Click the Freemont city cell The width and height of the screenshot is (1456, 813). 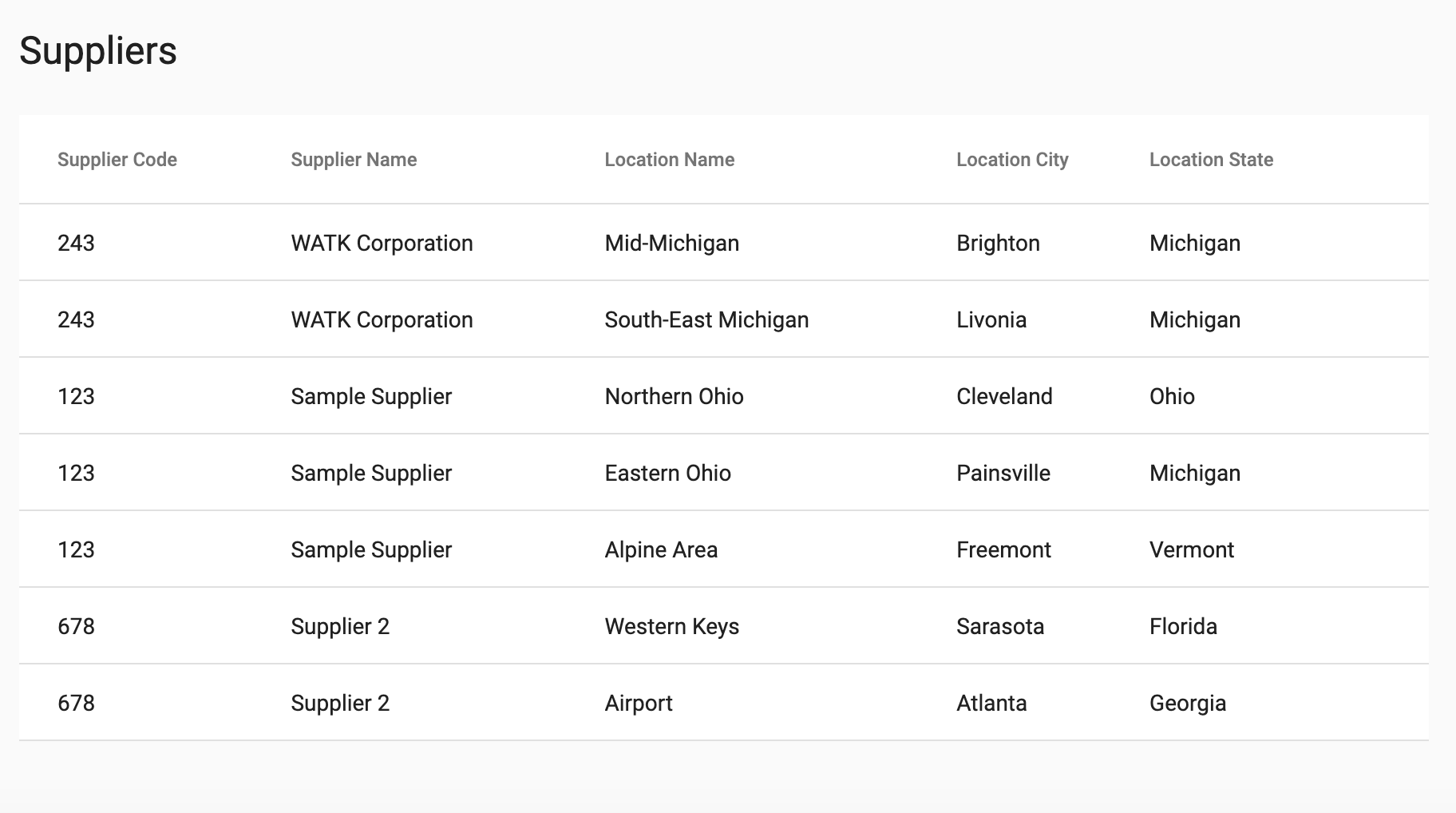(x=1004, y=549)
